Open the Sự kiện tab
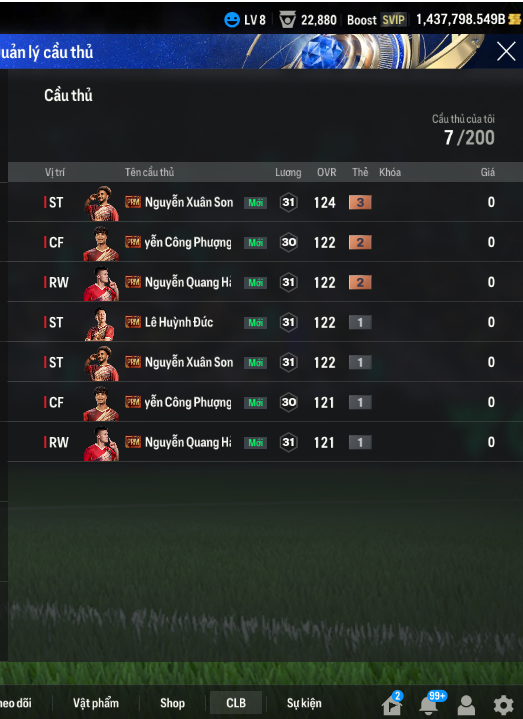Viewport: 523px width, 719px height. pos(304,703)
